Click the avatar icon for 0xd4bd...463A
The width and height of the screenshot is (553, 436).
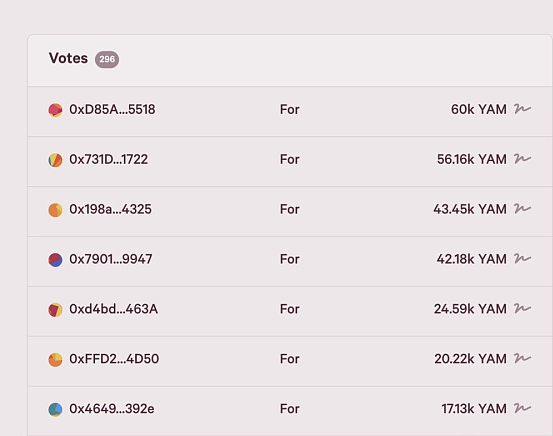[55, 310]
